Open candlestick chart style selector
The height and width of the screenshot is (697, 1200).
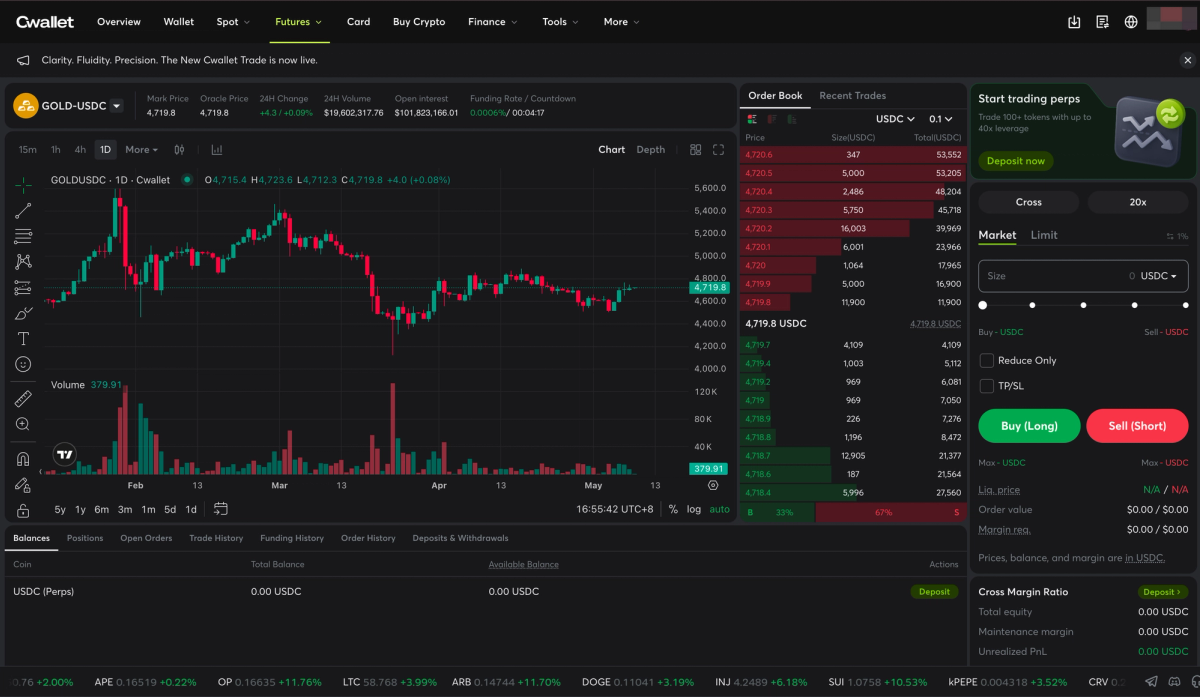pyautogui.click(x=179, y=150)
